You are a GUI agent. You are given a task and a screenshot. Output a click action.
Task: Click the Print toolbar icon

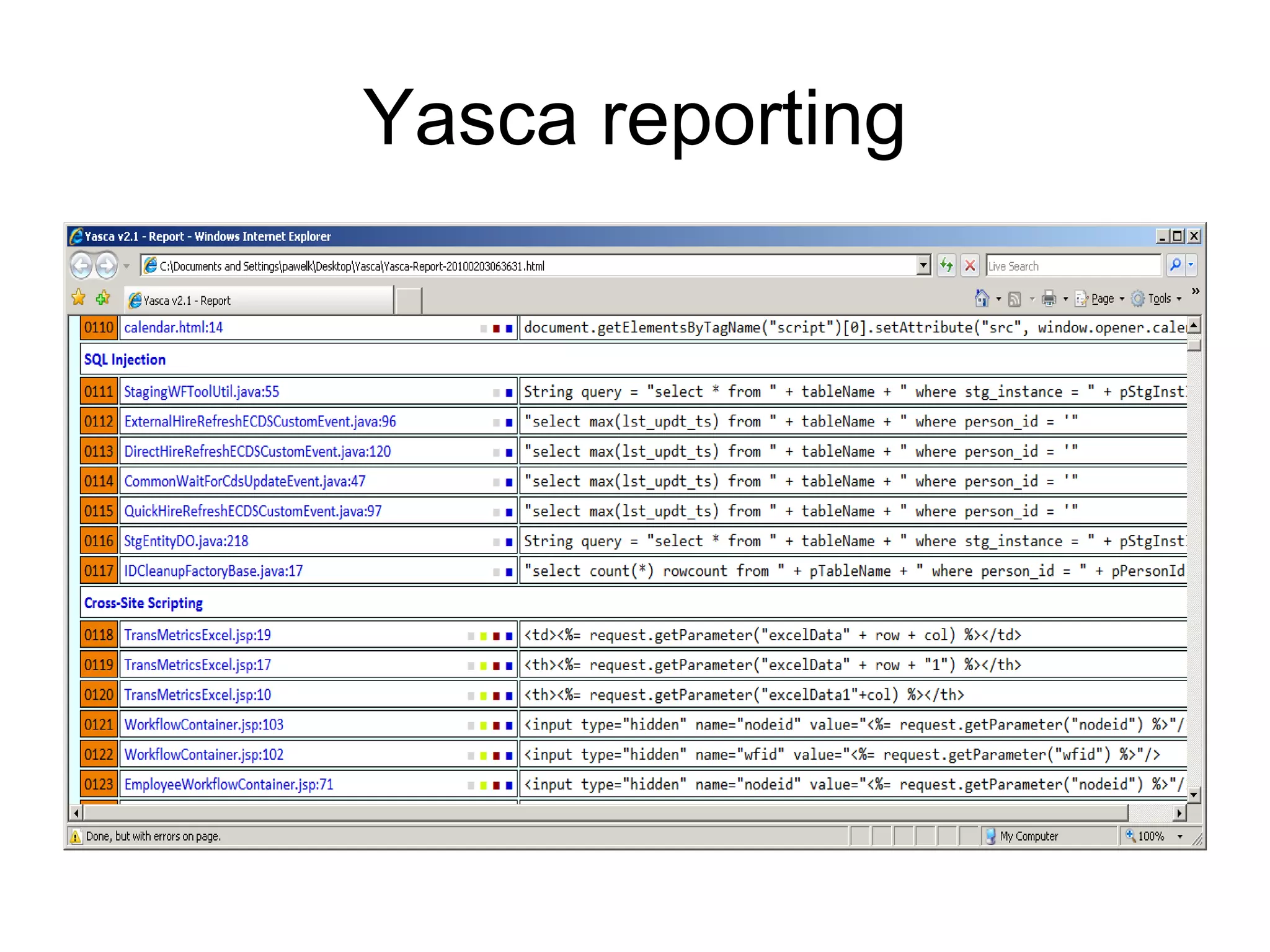pyautogui.click(x=1049, y=299)
